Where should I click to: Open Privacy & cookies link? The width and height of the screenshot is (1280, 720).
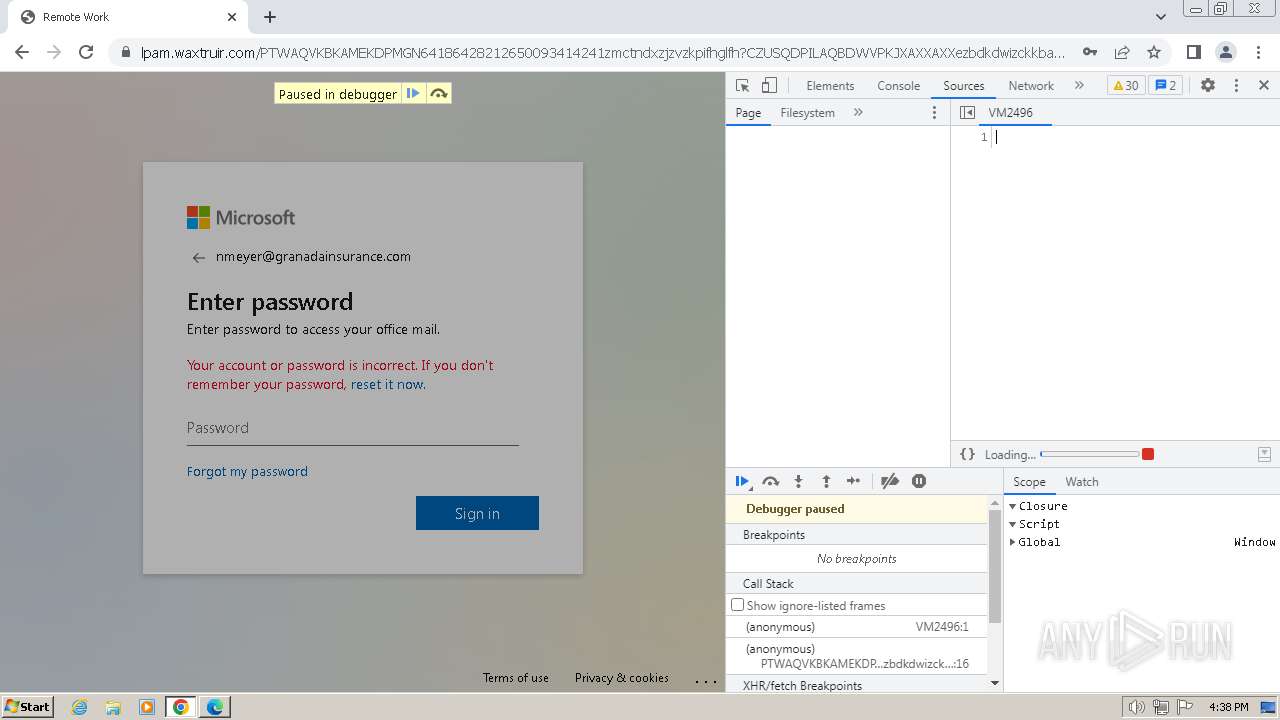coord(622,678)
